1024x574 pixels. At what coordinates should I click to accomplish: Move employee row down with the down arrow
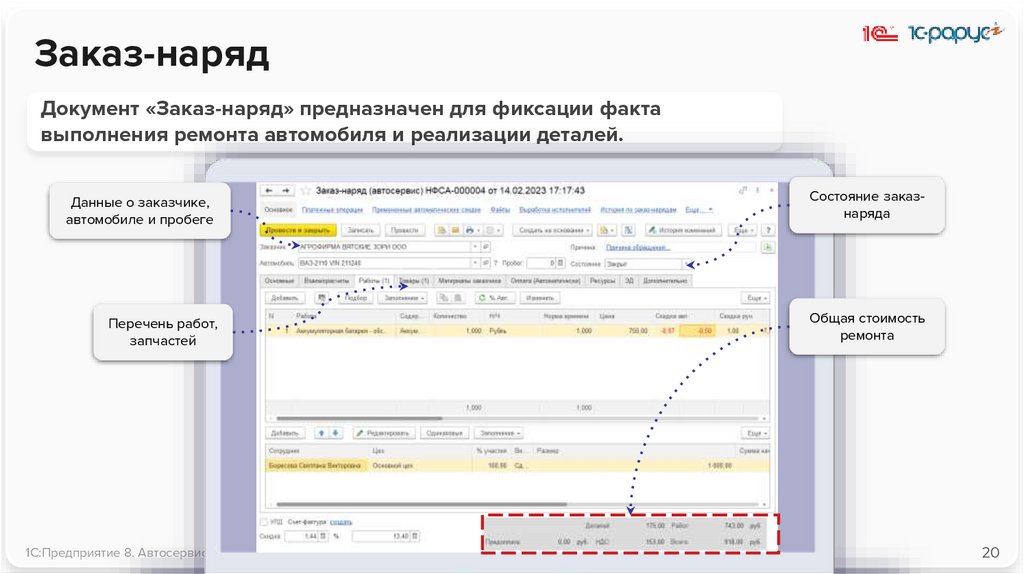pos(336,433)
